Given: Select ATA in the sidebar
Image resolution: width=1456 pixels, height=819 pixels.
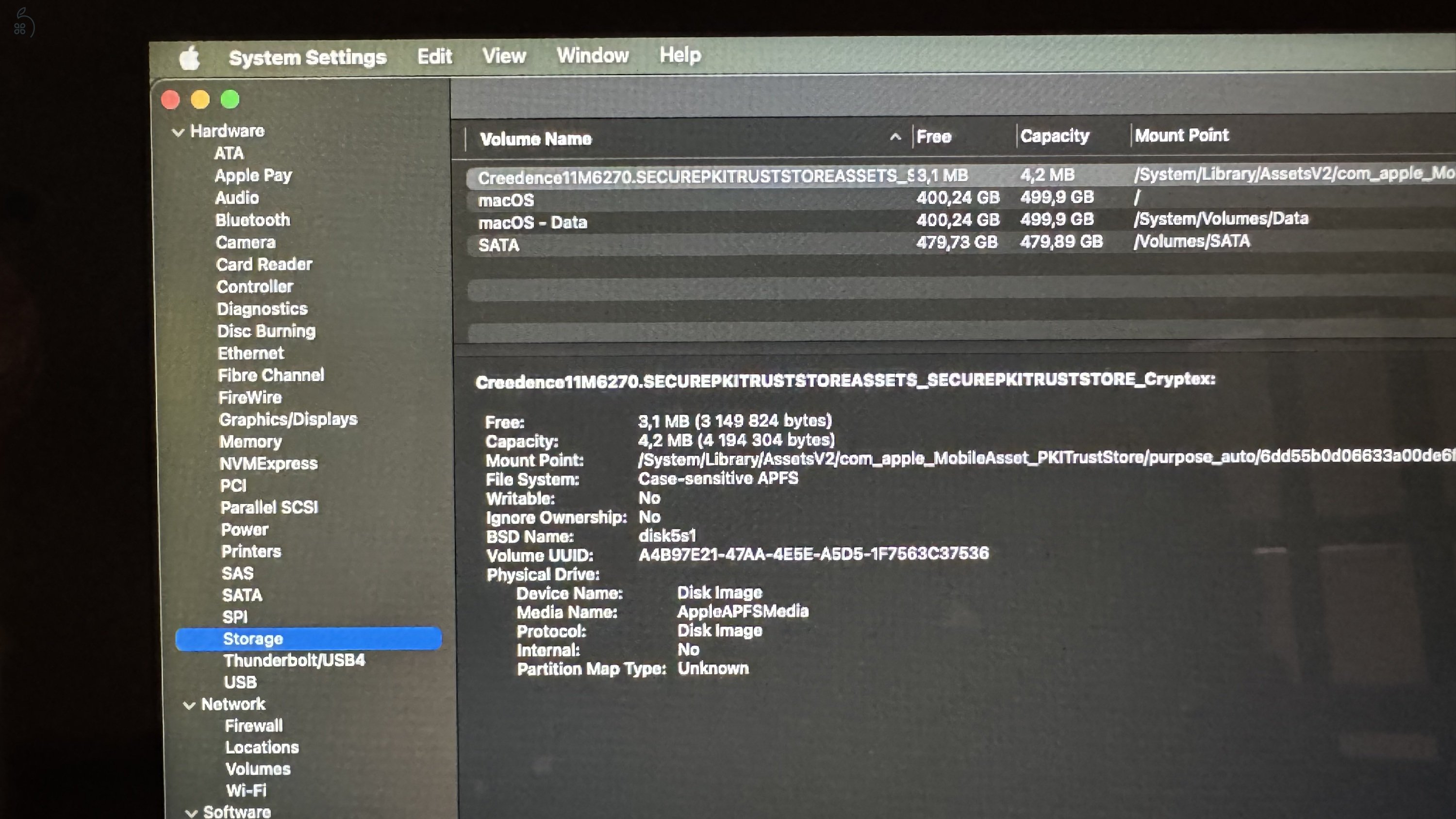Looking at the screenshot, I should 229,153.
